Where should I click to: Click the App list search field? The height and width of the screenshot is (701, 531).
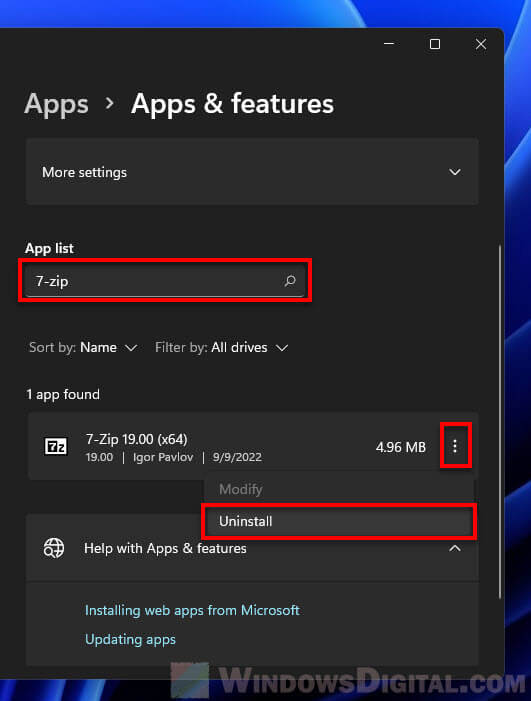165,281
